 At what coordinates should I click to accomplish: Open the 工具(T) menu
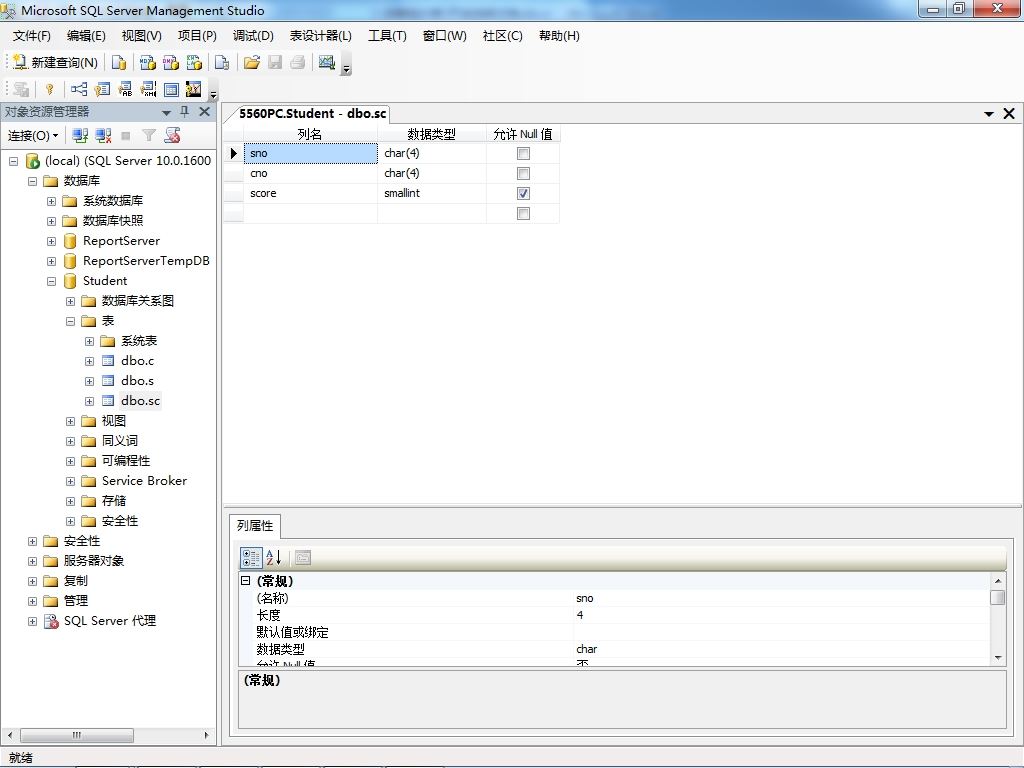[x=387, y=36]
